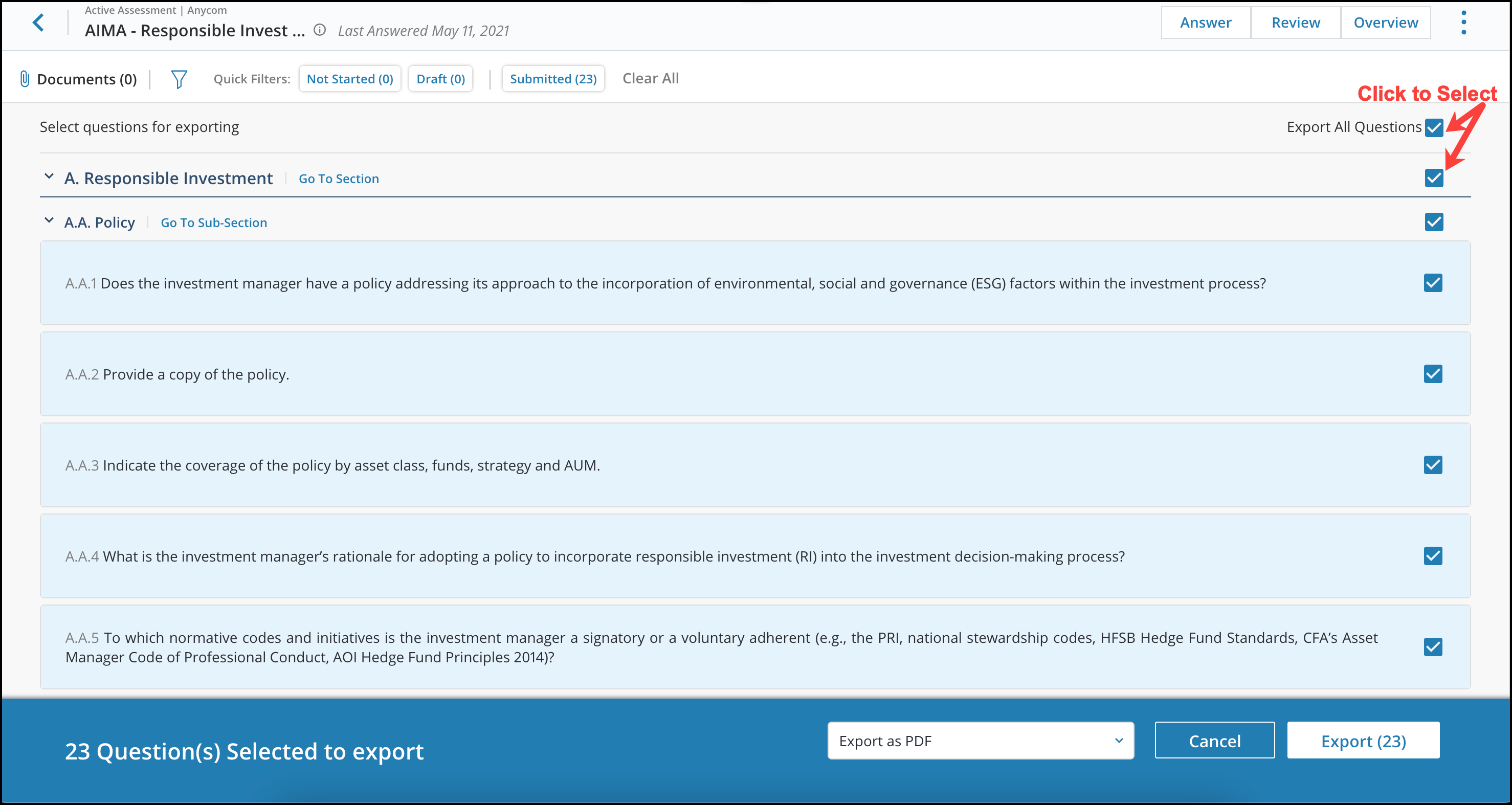1512x805 pixels.
Task: Open Documents (0) label
Action: (87, 79)
